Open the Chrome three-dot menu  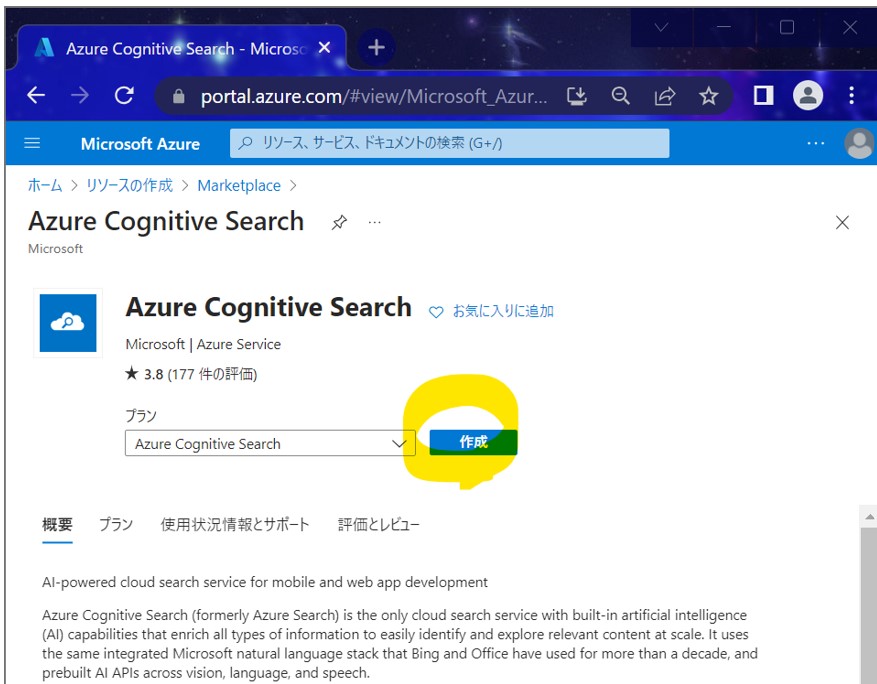pos(851,96)
